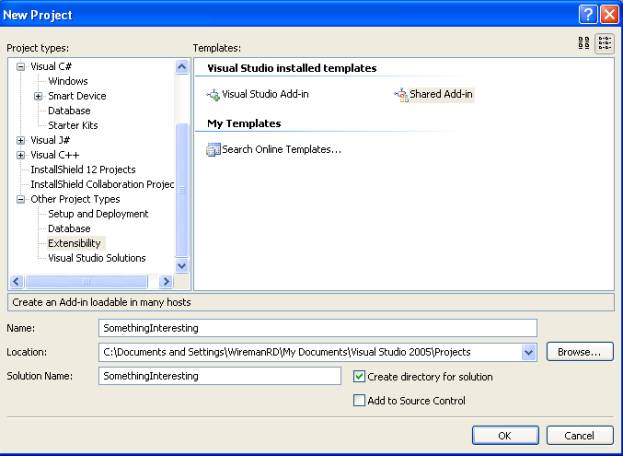Click the horizontal scroll left arrow
Image resolution: width=623 pixels, height=456 pixels.
coord(16,282)
